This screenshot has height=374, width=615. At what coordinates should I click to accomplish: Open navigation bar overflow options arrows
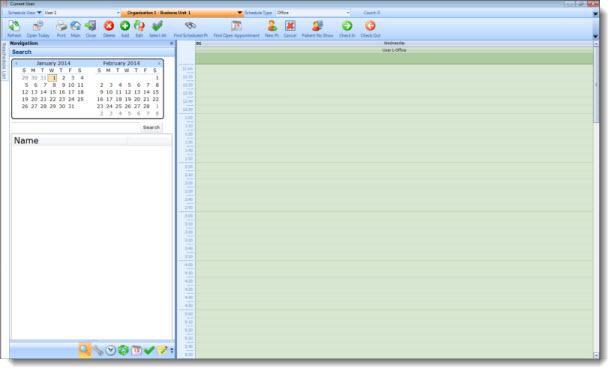click(x=172, y=350)
